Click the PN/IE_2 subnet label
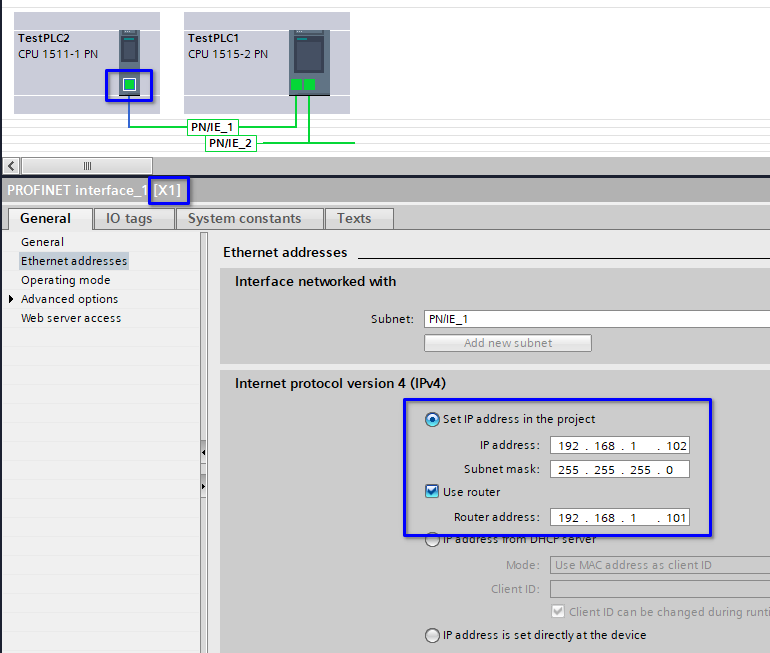Image resolution: width=770 pixels, height=653 pixels. pos(230,143)
